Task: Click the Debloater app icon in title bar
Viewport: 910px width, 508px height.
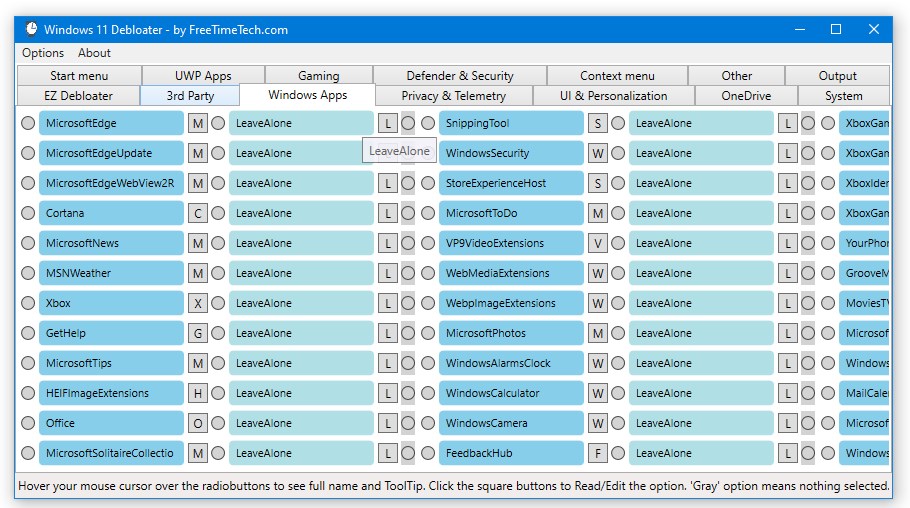Action: (x=31, y=29)
